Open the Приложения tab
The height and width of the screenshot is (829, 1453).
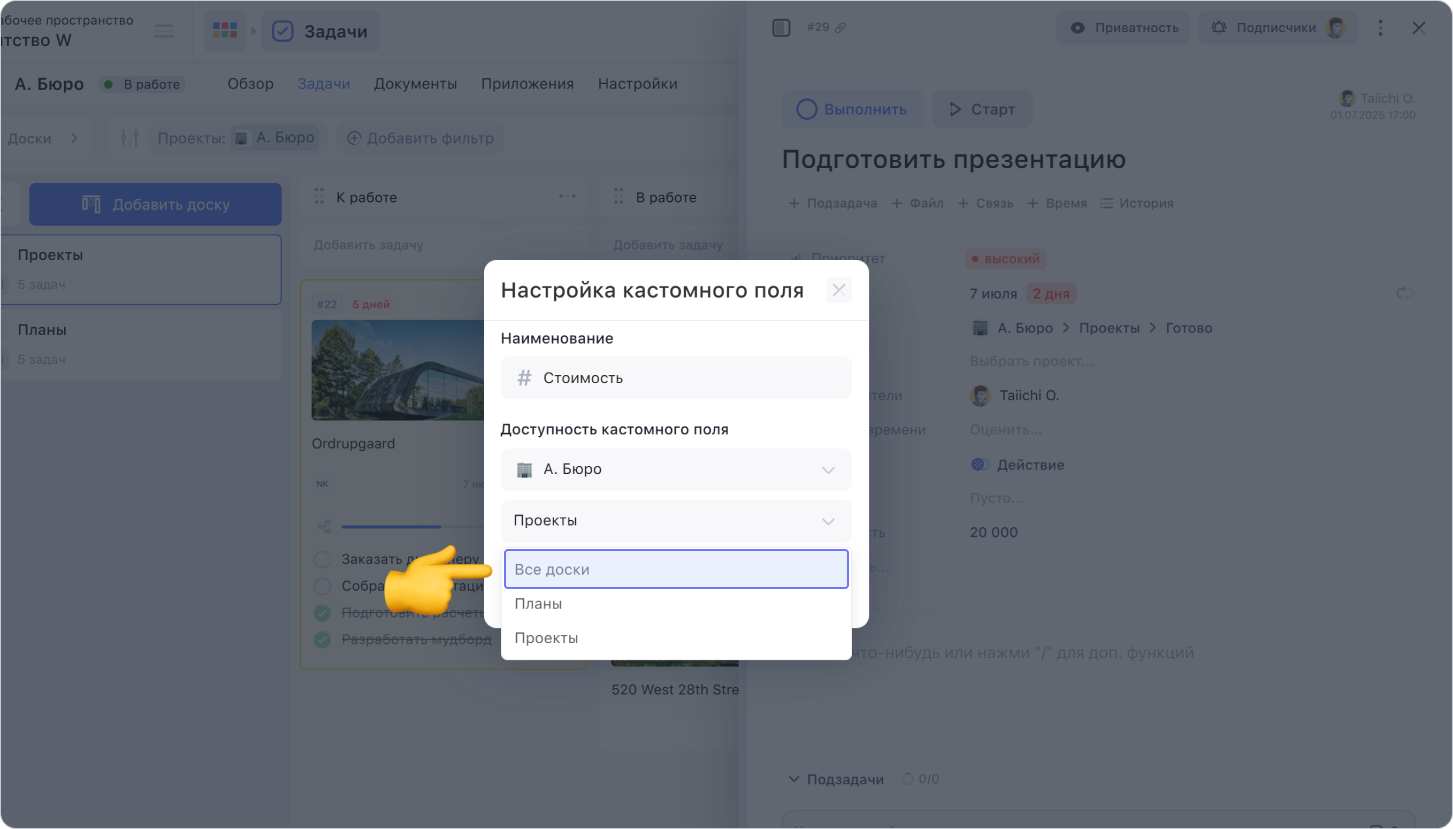coord(527,84)
